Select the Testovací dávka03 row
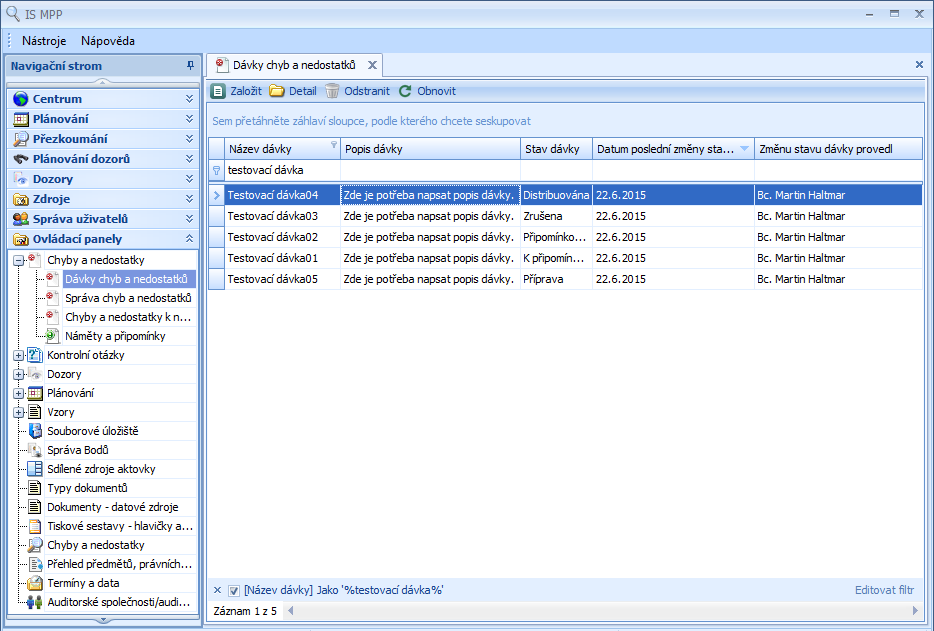 pyautogui.click(x=565, y=216)
